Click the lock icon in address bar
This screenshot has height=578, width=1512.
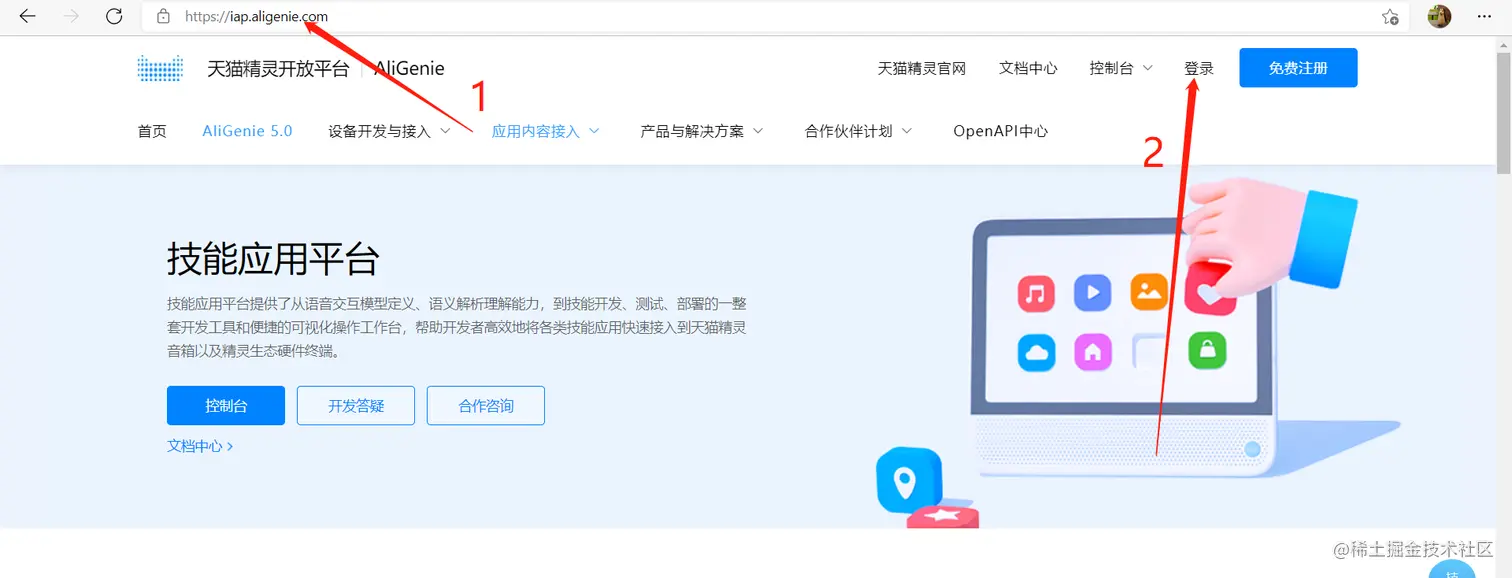[x=164, y=17]
